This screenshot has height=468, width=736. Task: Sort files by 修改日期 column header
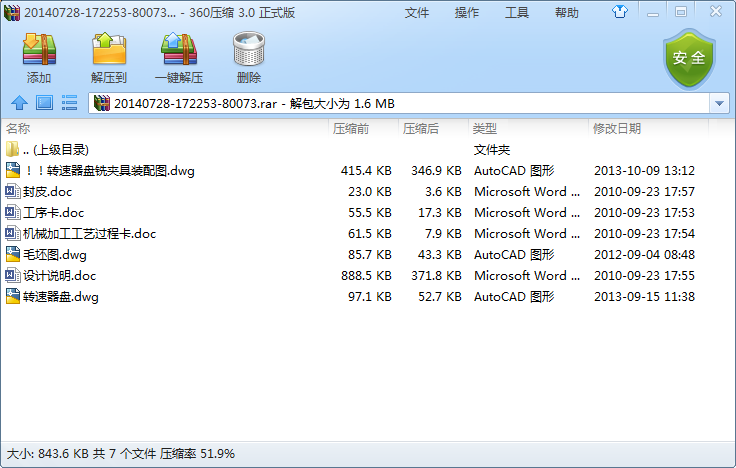(617, 129)
